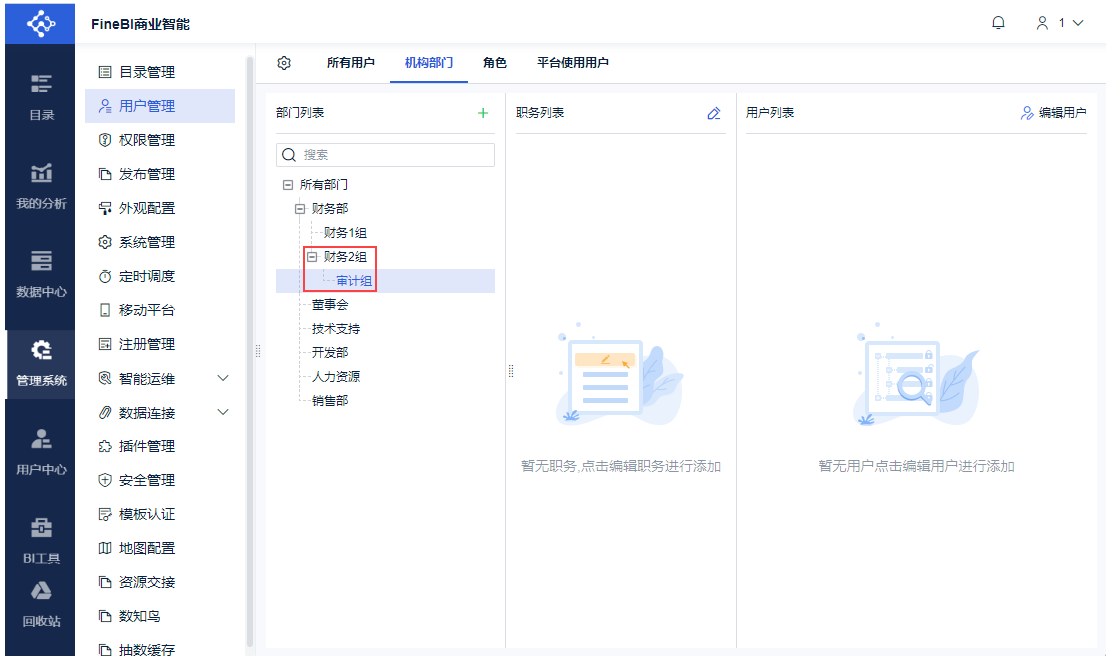This screenshot has width=1106, height=656.
Task: Collapse the 财务2组 tree node
Action: 312,257
